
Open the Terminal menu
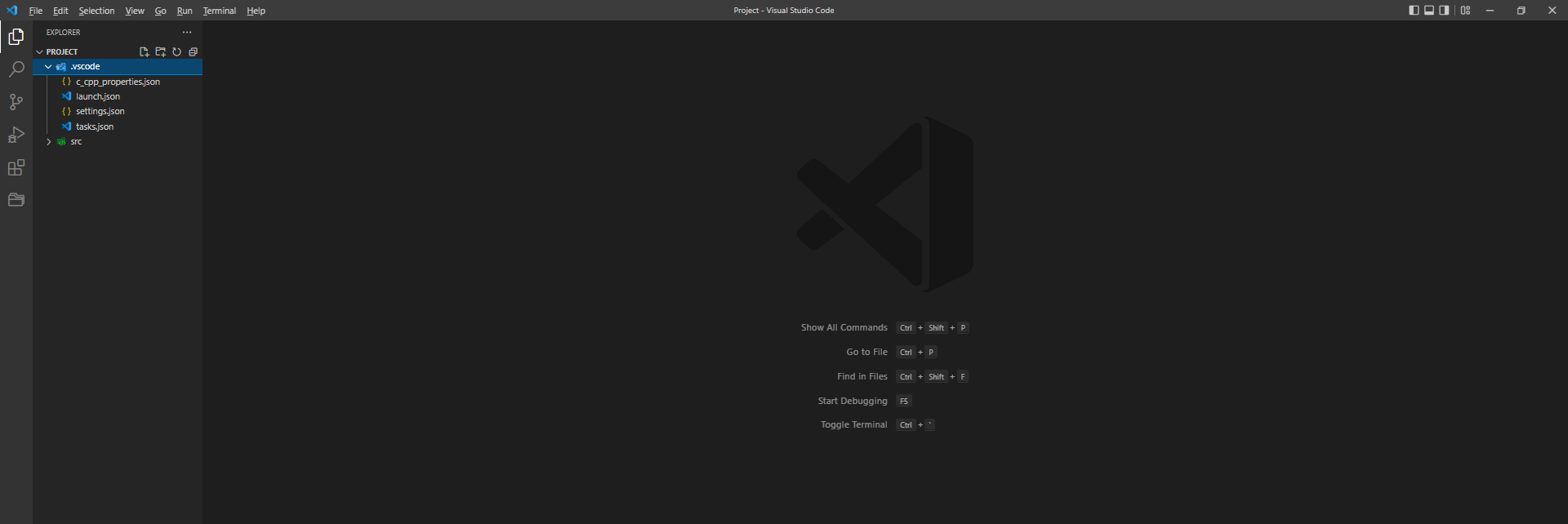(x=220, y=11)
